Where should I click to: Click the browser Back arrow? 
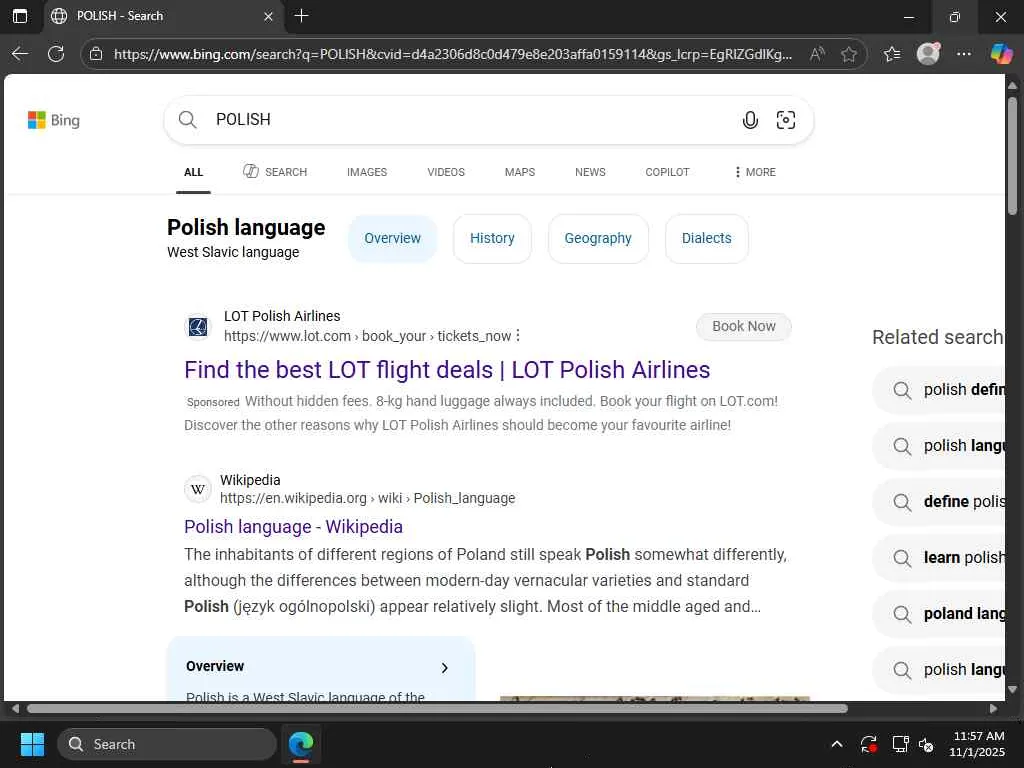coord(20,54)
